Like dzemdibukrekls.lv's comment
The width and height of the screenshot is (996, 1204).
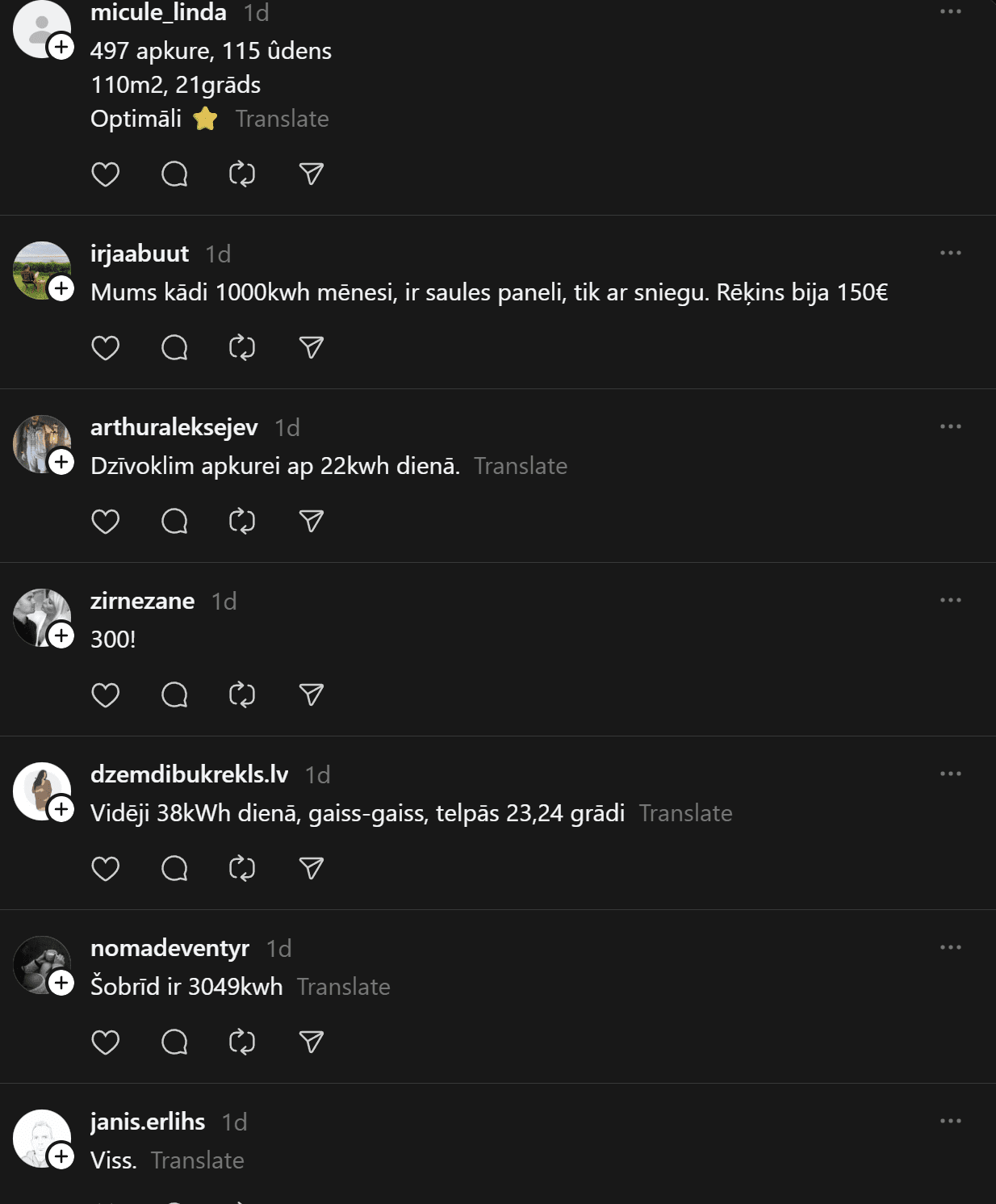(106, 869)
